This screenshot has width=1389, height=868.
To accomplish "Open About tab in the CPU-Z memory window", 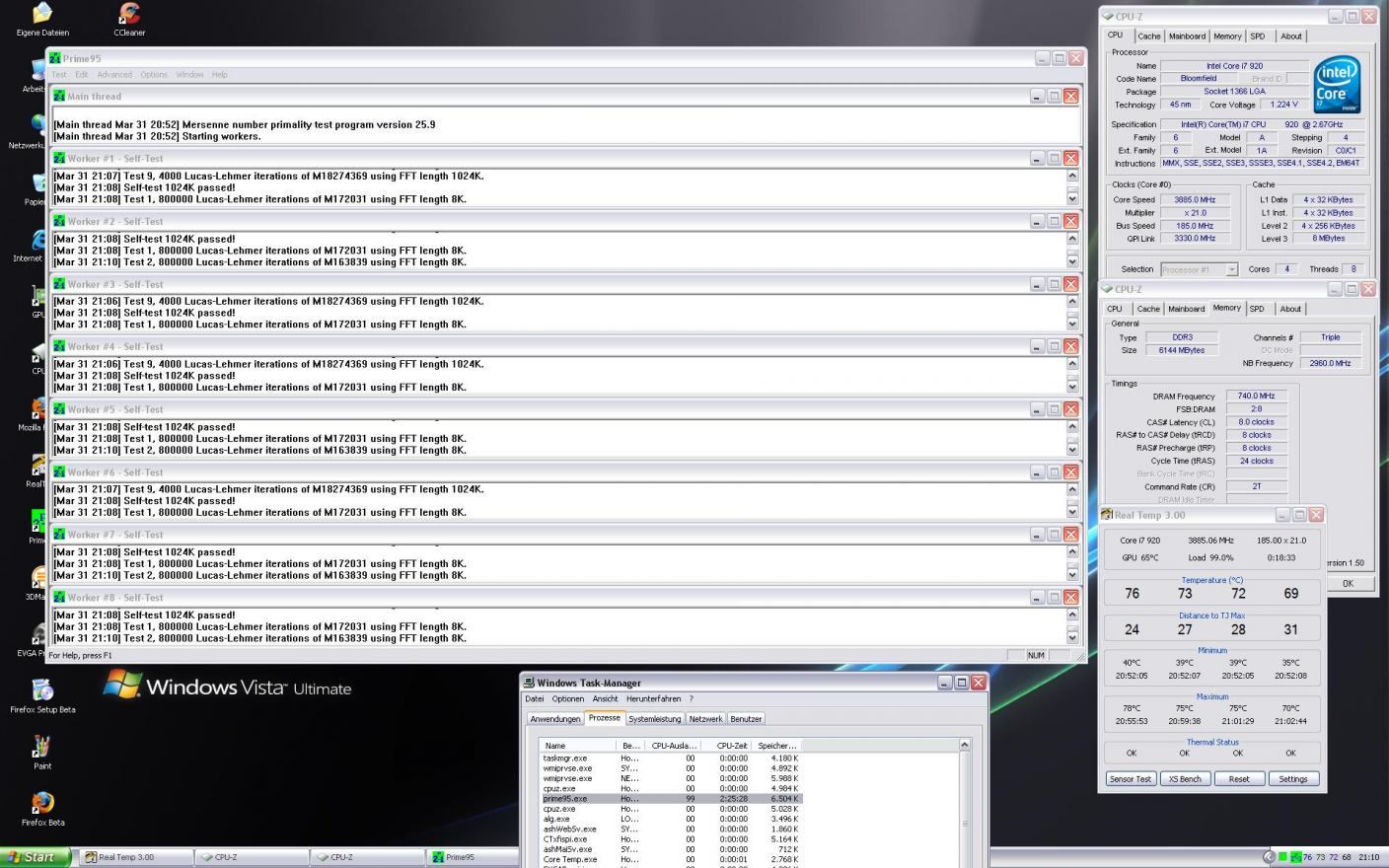I will [1290, 309].
